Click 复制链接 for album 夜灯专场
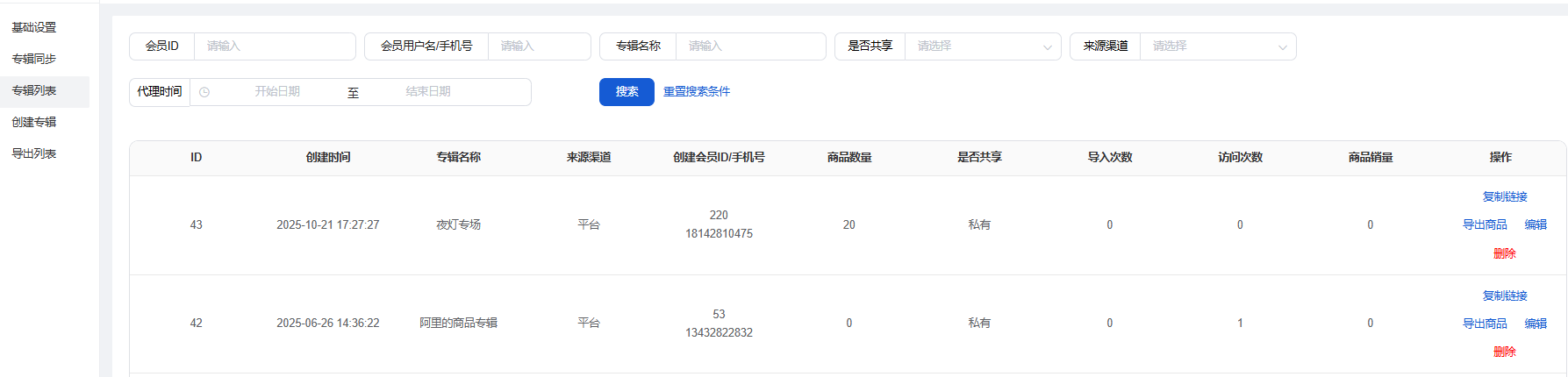The width and height of the screenshot is (1568, 377). (x=1505, y=196)
